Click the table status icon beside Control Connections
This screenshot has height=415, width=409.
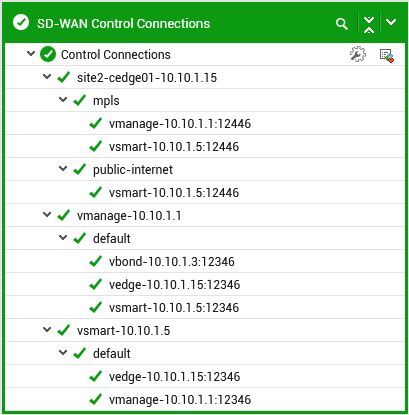(387, 55)
